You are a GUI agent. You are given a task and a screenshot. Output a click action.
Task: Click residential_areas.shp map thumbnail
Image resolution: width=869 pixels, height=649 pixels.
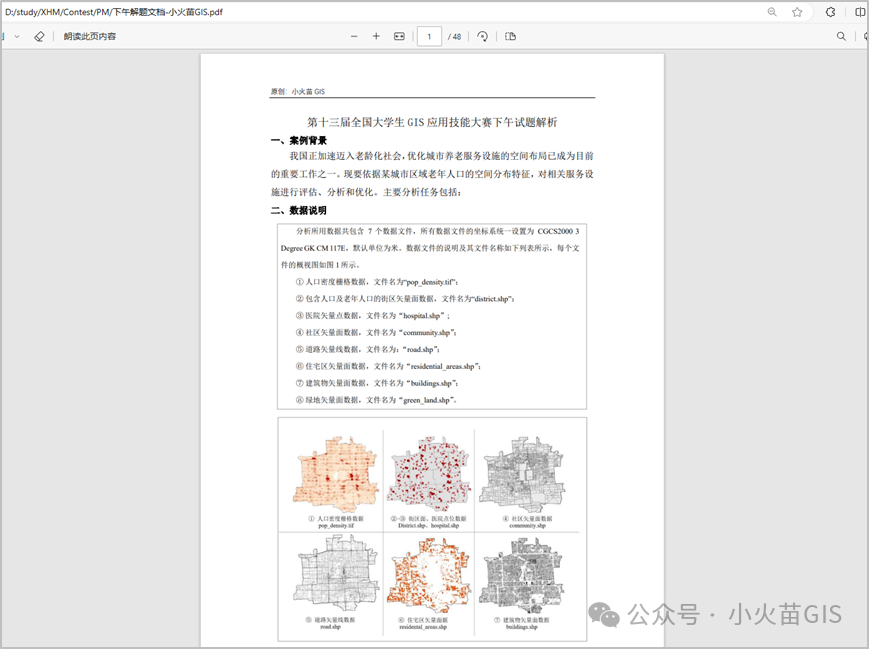(x=429, y=574)
